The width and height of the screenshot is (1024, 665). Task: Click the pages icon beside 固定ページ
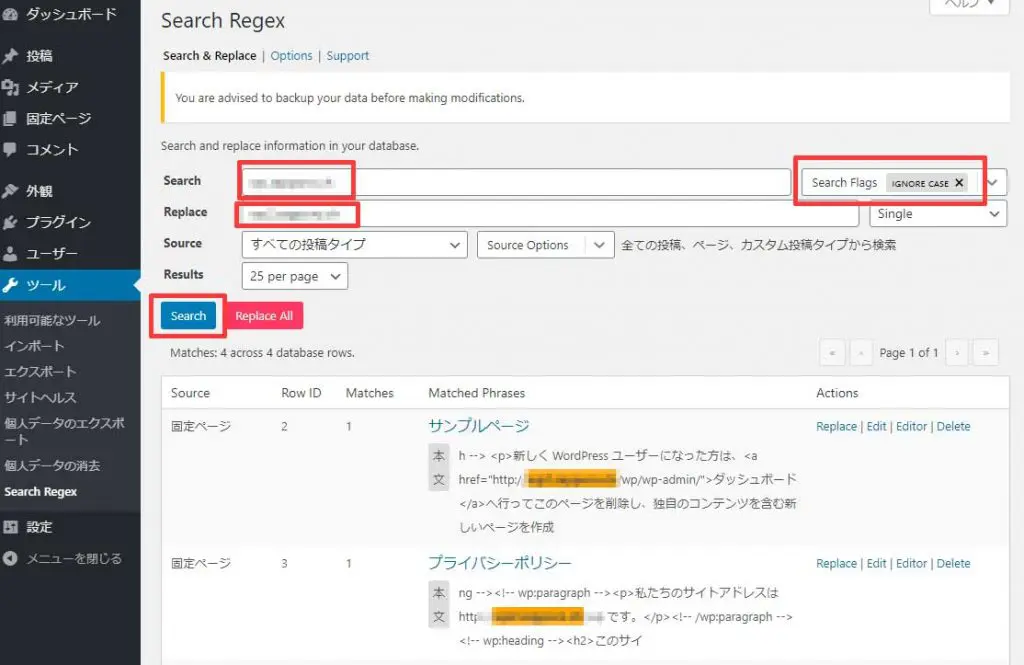click(x=10, y=119)
